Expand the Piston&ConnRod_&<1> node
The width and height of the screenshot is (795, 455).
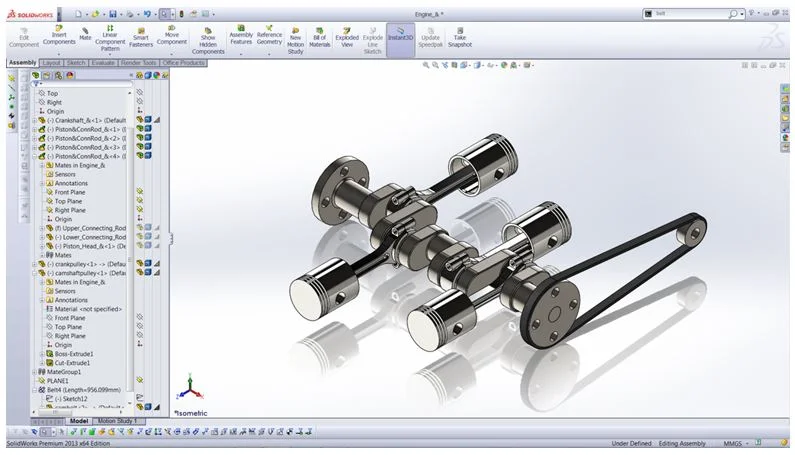click(x=34, y=129)
